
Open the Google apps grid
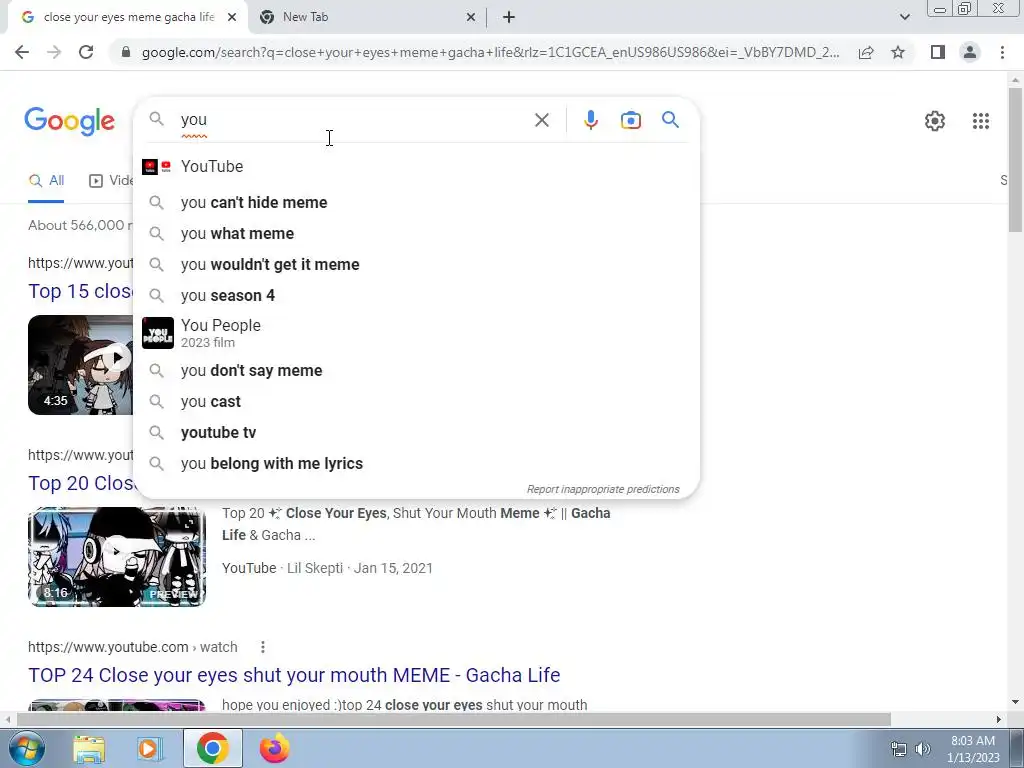980,121
